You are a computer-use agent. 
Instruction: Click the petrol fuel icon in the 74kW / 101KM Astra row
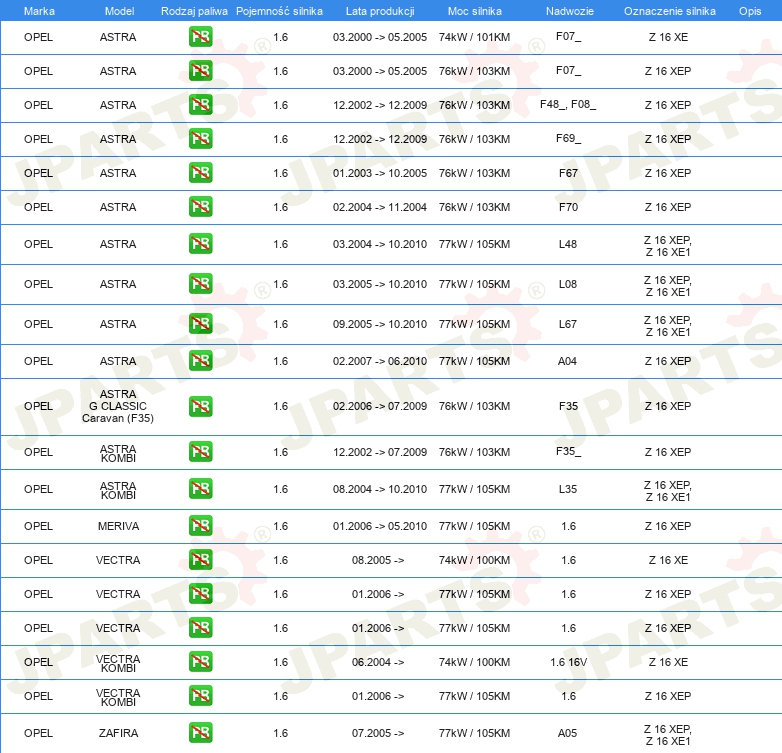click(x=200, y=37)
